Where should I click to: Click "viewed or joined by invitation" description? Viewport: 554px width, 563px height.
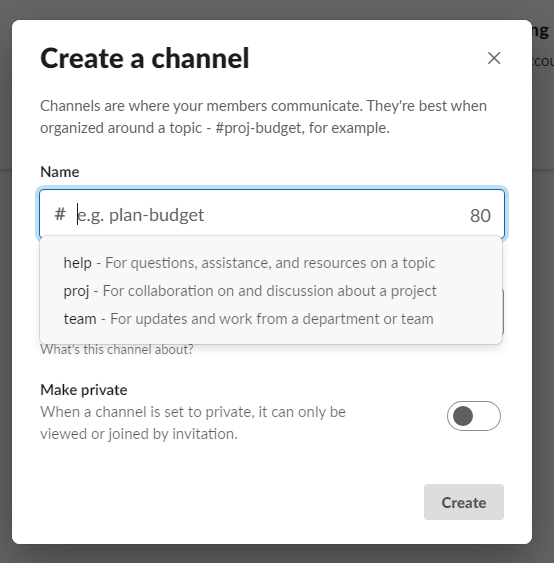(x=139, y=434)
